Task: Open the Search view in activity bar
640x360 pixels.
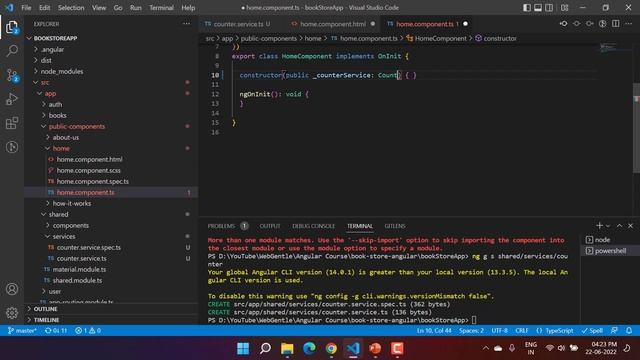Action: pyautogui.click(x=12, y=51)
